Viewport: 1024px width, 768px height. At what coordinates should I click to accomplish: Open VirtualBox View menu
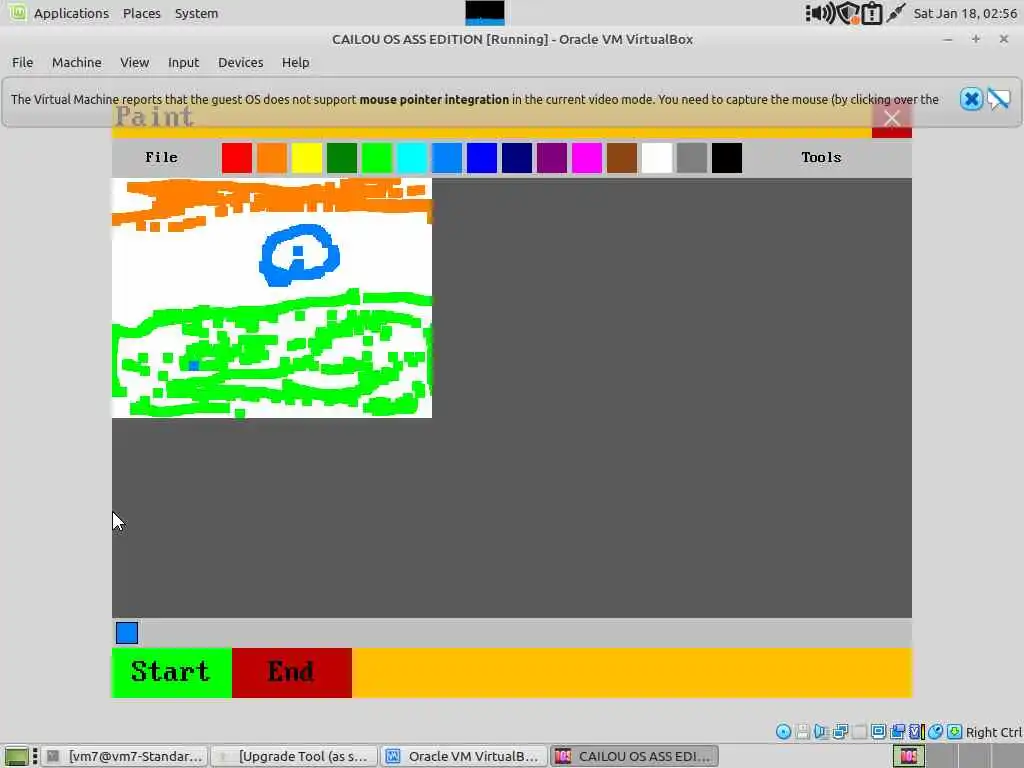pyautogui.click(x=135, y=63)
